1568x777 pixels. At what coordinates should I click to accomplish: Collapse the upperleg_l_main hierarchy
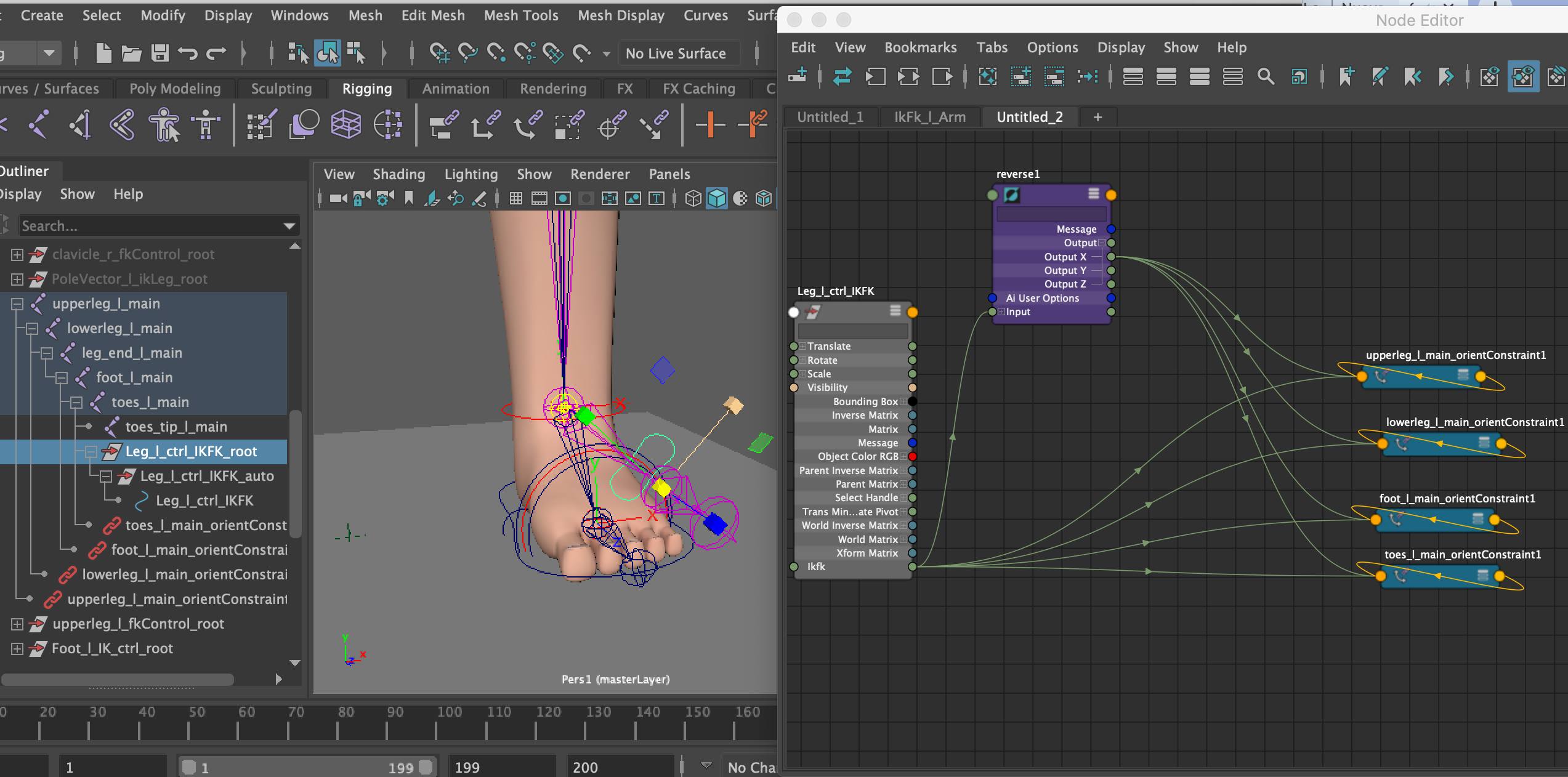coord(17,304)
